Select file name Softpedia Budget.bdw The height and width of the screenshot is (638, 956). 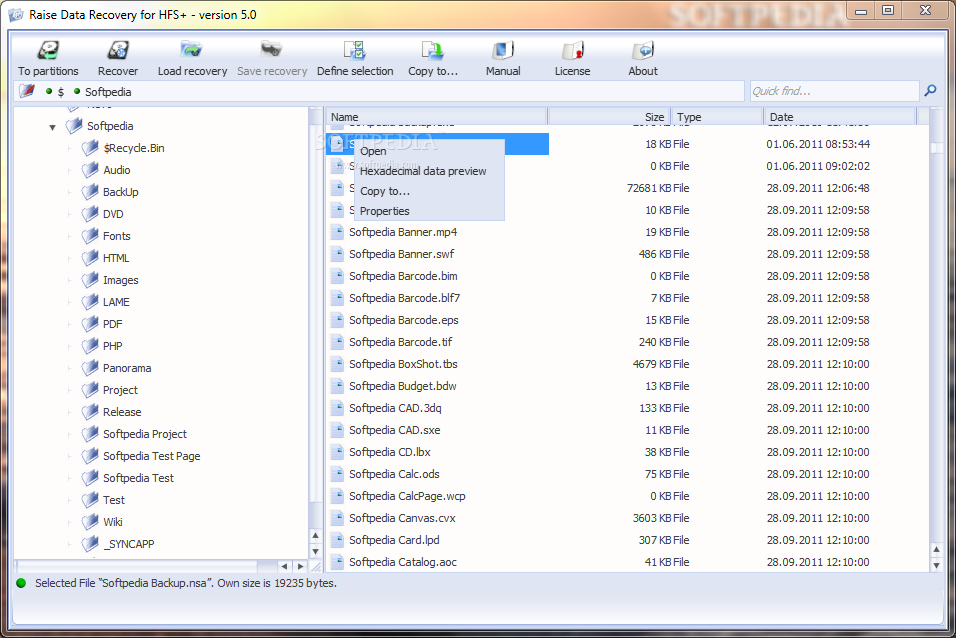coord(402,385)
